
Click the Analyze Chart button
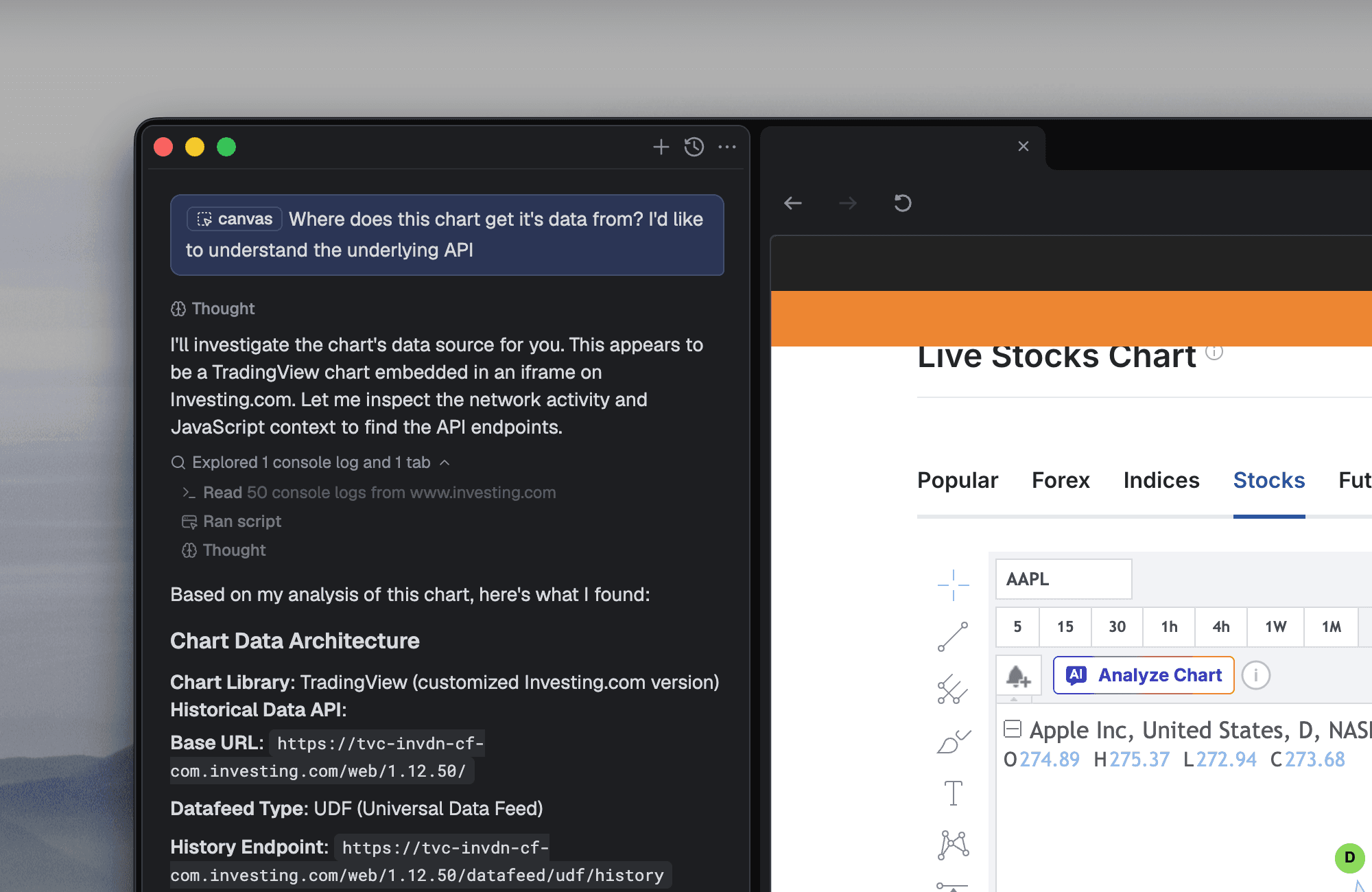pyautogui.click(x=1144, y=676)
